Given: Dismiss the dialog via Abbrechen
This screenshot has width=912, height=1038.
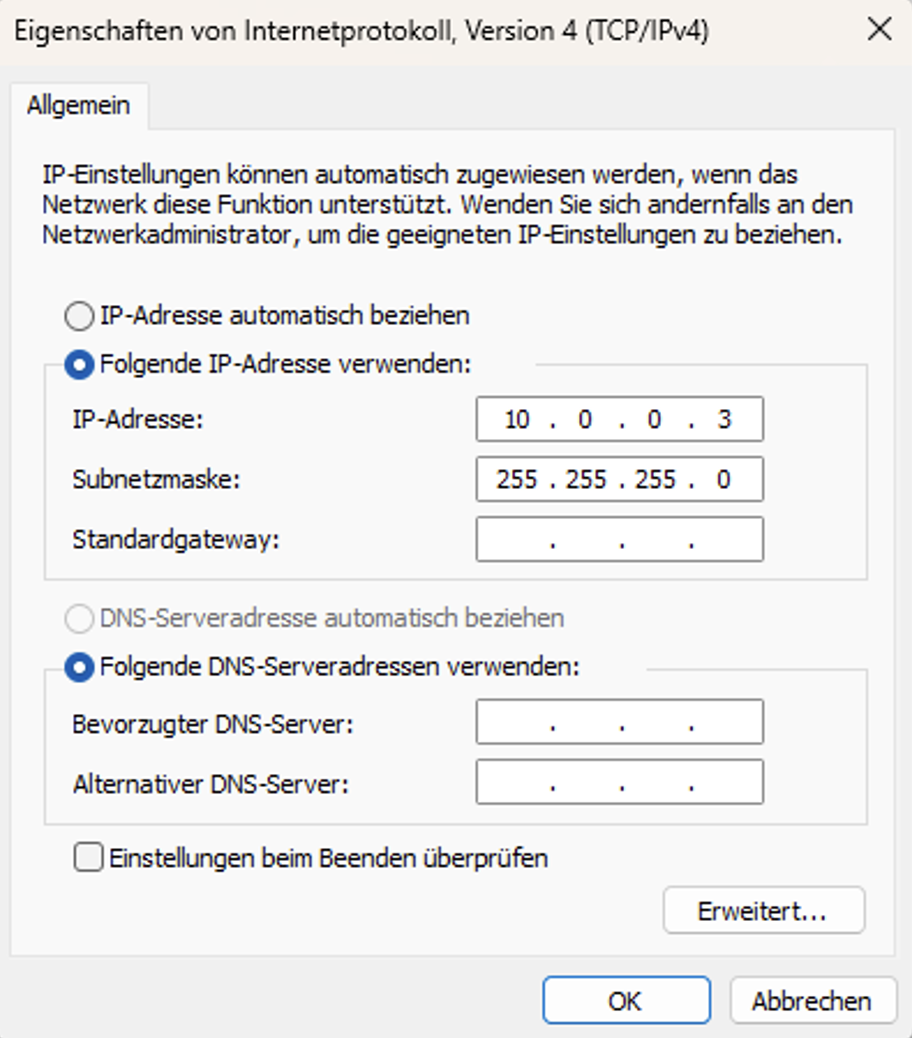Looking at the screenshot, I should click(x=810, y=1000).
